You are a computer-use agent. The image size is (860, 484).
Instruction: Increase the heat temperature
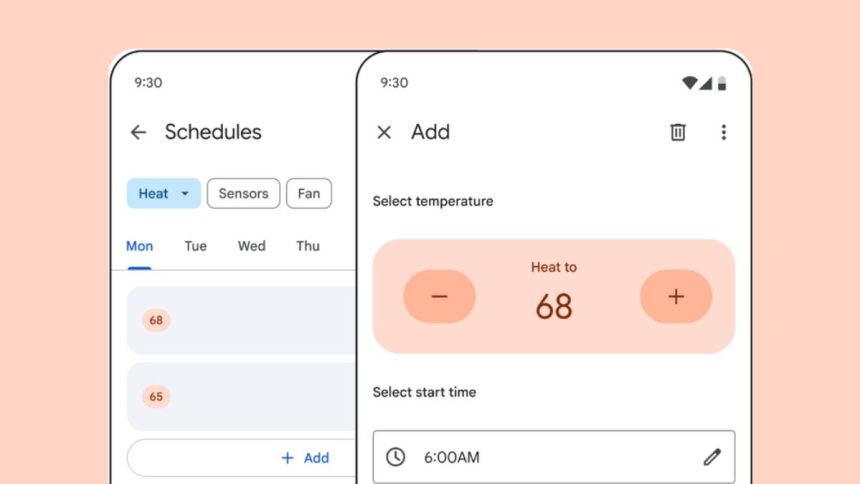[676, 296]
